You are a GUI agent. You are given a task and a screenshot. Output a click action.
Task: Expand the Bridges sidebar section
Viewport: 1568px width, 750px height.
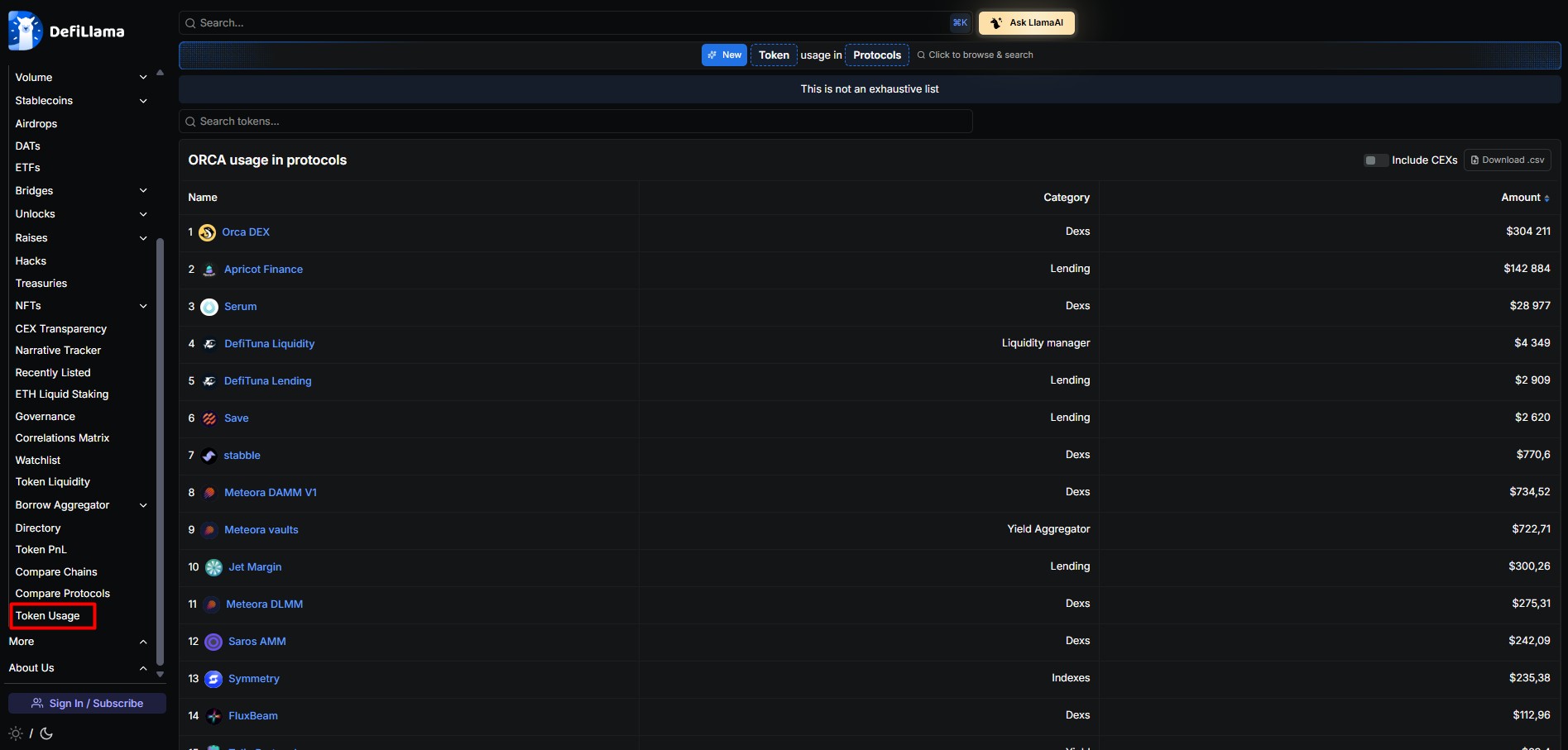(x=143, y=191)
